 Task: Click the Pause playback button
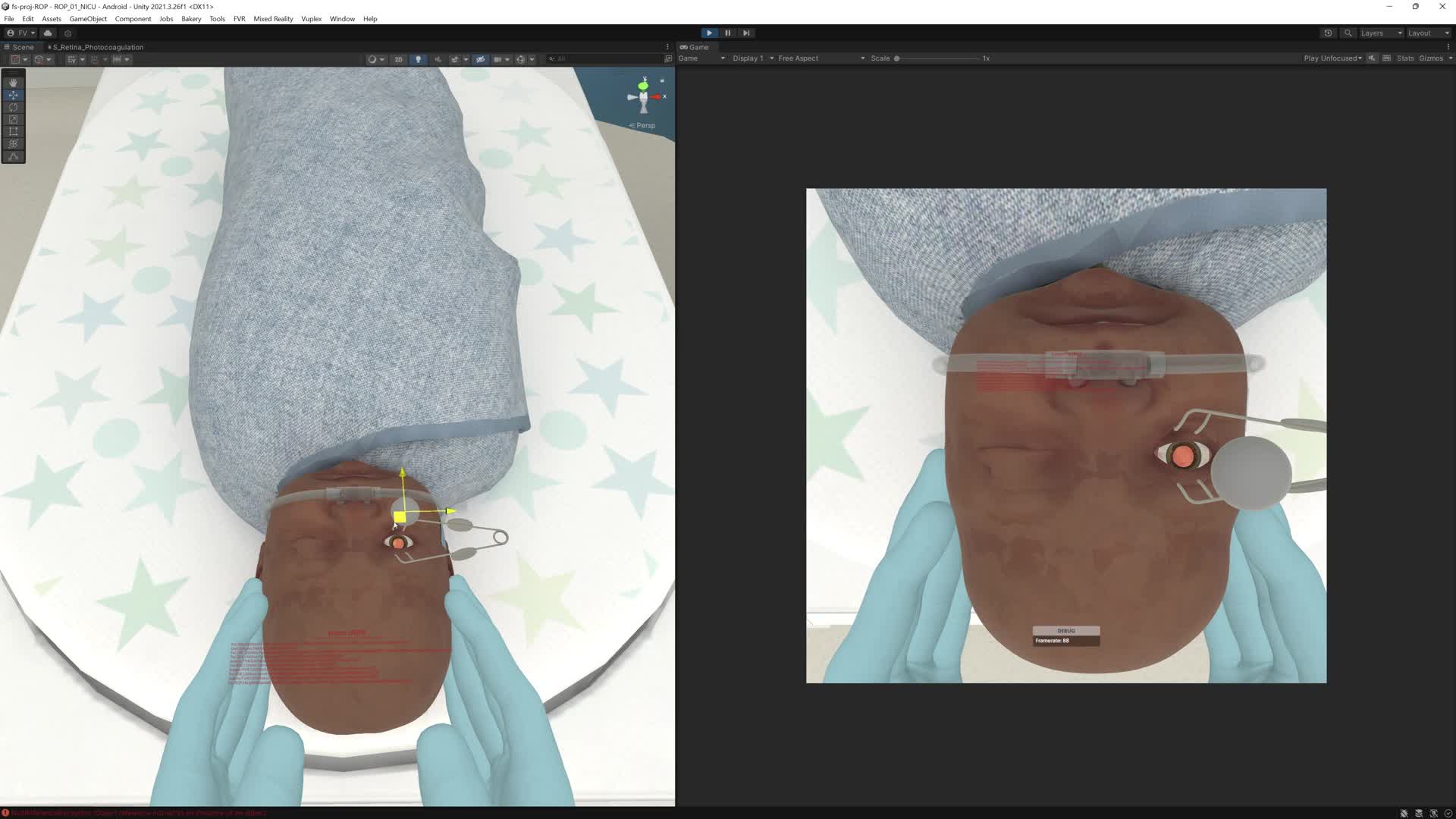[x=727, y=33]
